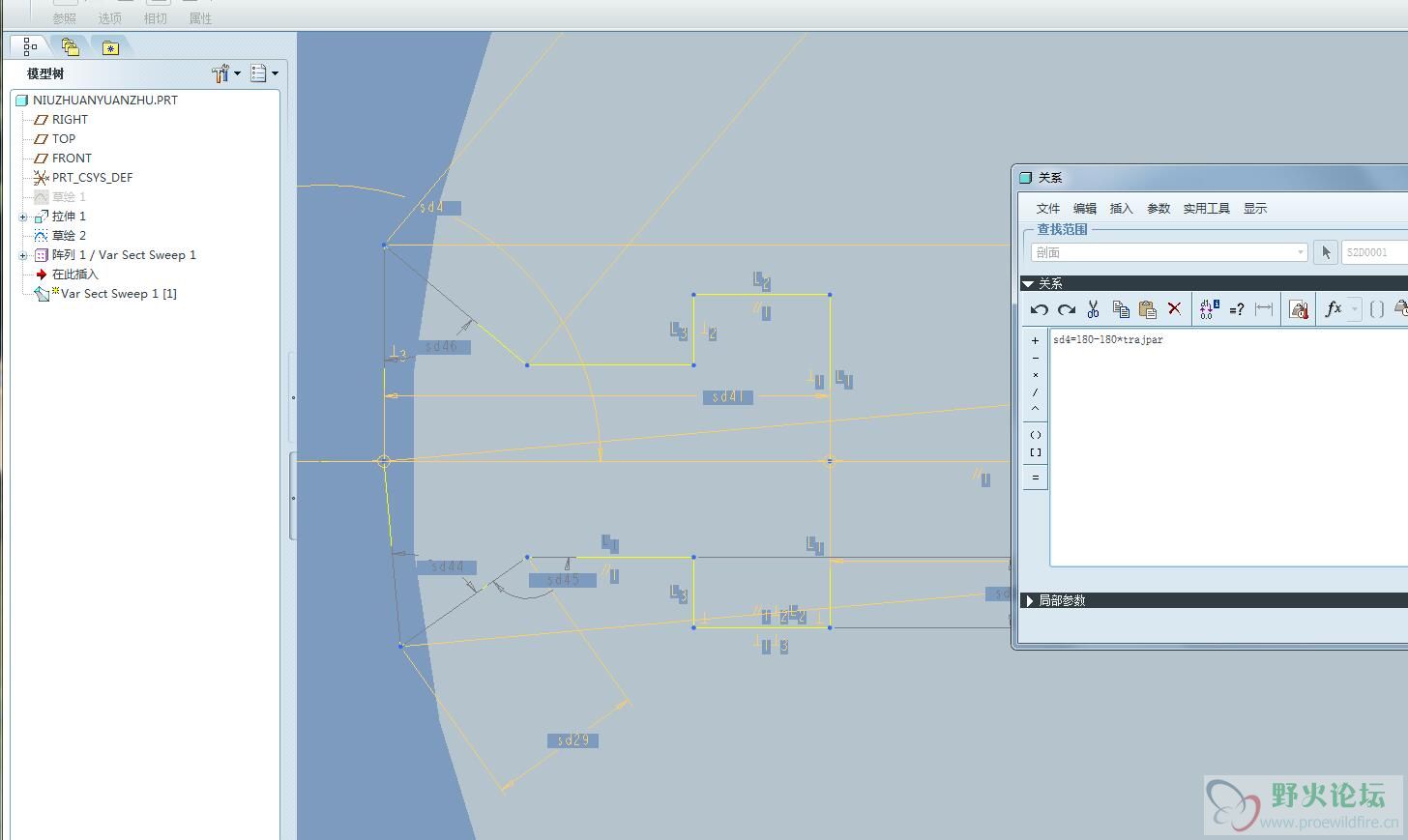Viewport: 1408px width, 840px height.
Task: Open the model tree settings hammer dropdown
Action: (x=226, y=73)
